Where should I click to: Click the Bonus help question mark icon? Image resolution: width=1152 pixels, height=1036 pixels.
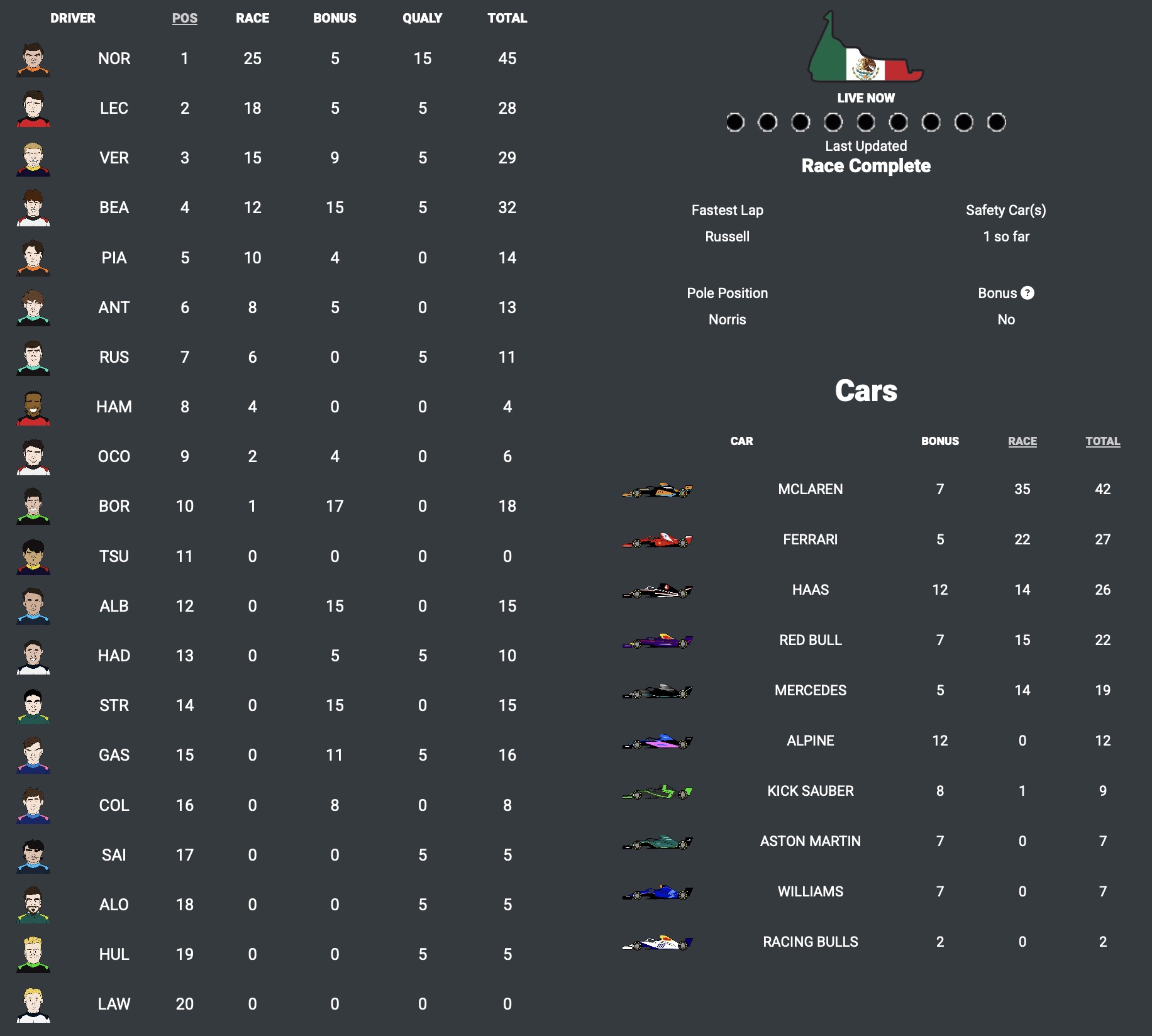pos(1027,293)
